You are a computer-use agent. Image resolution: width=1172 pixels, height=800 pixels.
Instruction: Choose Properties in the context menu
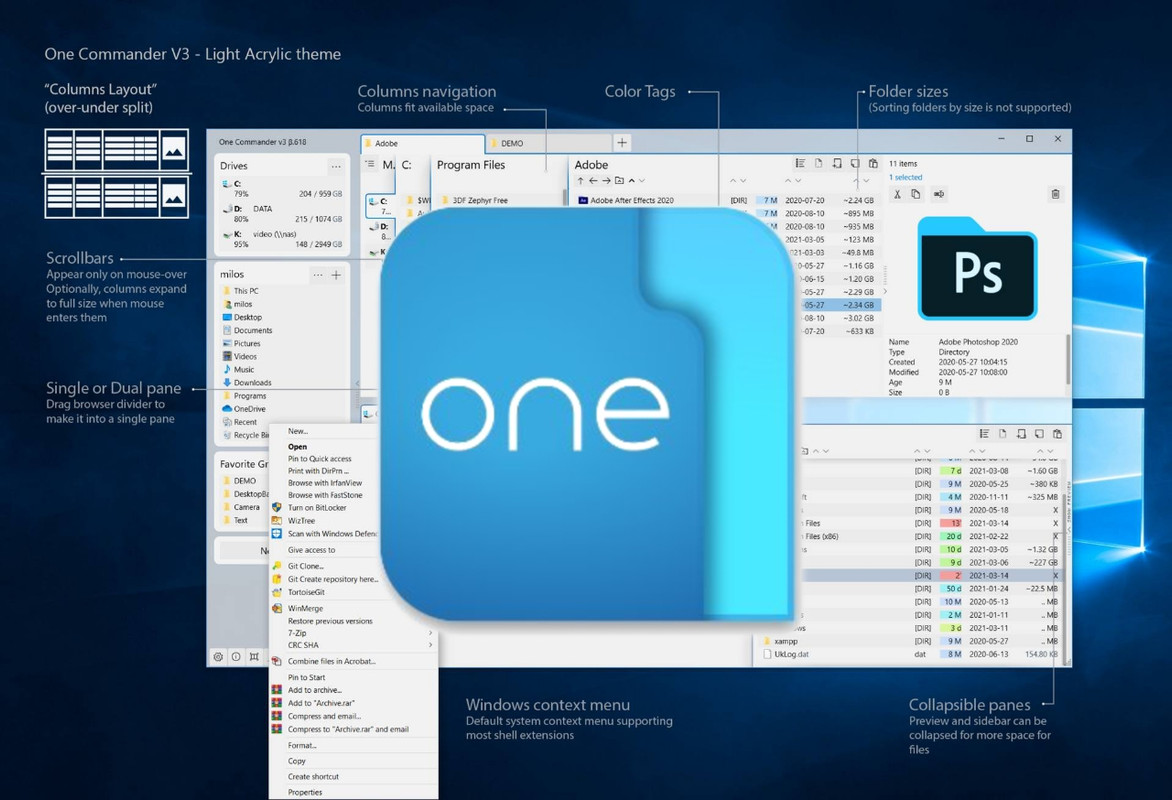tap(305, 792)
